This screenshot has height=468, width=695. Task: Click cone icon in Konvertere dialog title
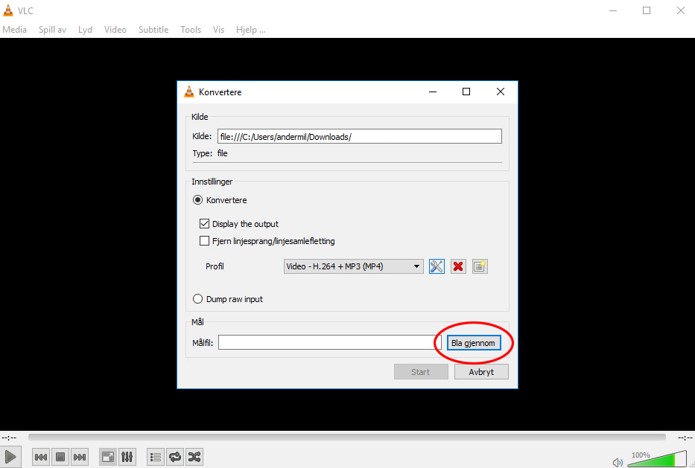(x=189, y=92)
